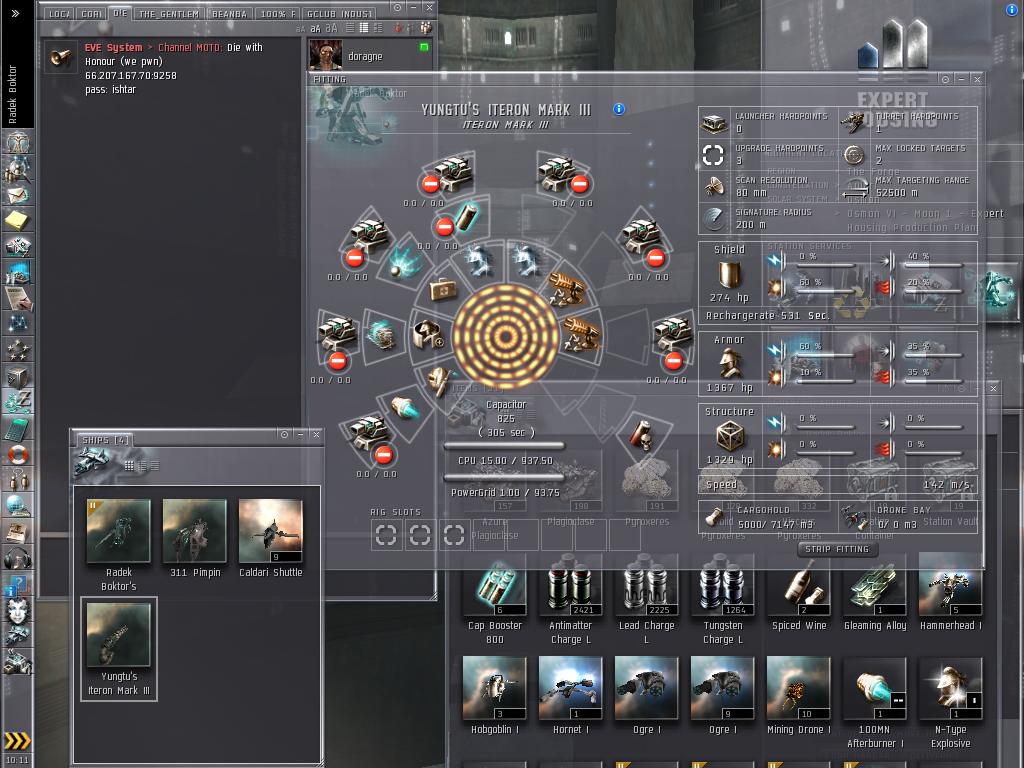The width and height of the screenshot is (1024, 768).
Task: Open the yellow Notepad icon
Action: point(18,221)
